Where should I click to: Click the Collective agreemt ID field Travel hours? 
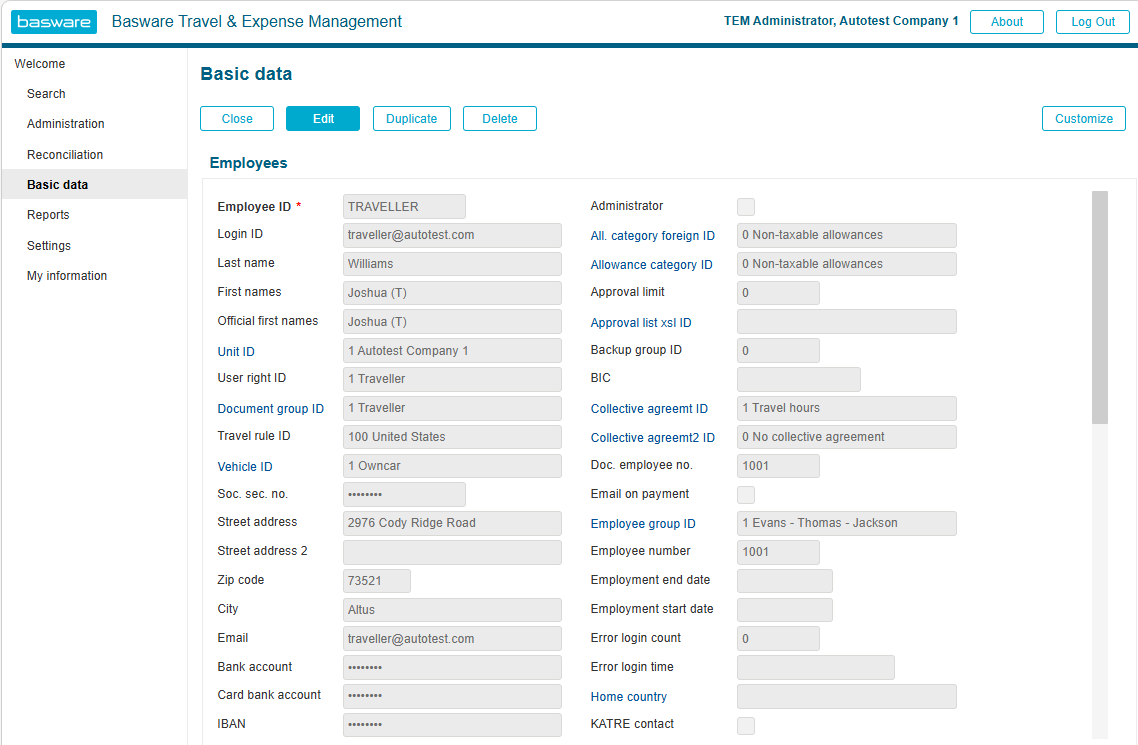pos(847,408)
